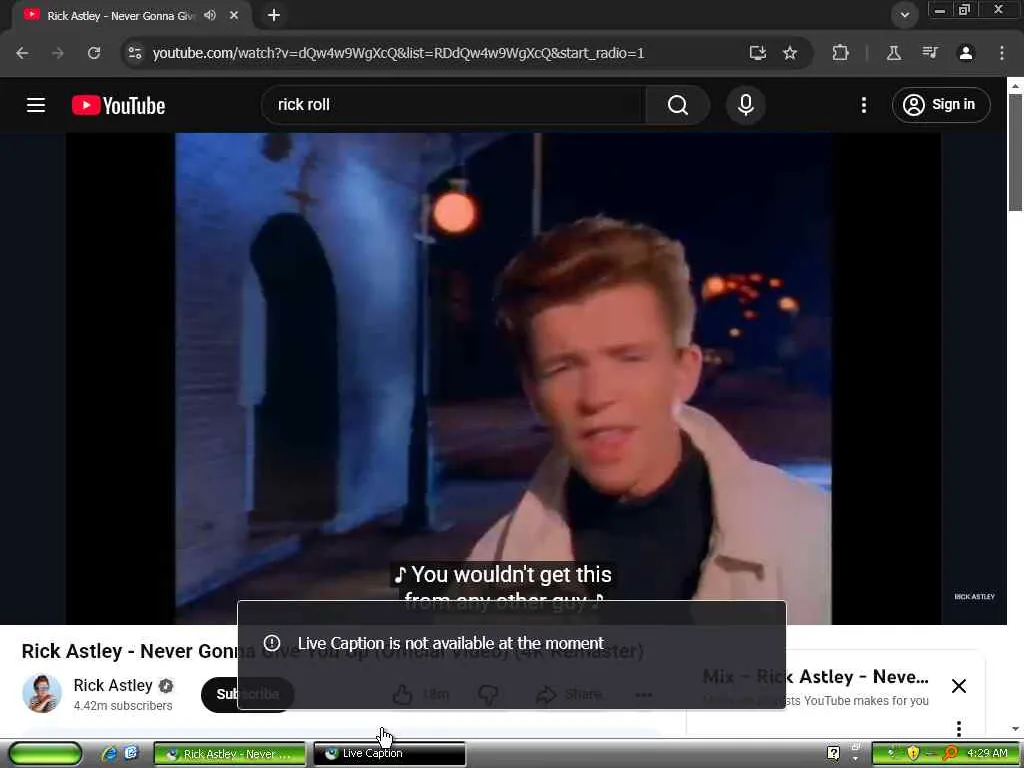Click the security shield tray icon
Image resolution: width=1024 pixels, height=768 pixels.
pyautogui.click(x=913, y=753)
